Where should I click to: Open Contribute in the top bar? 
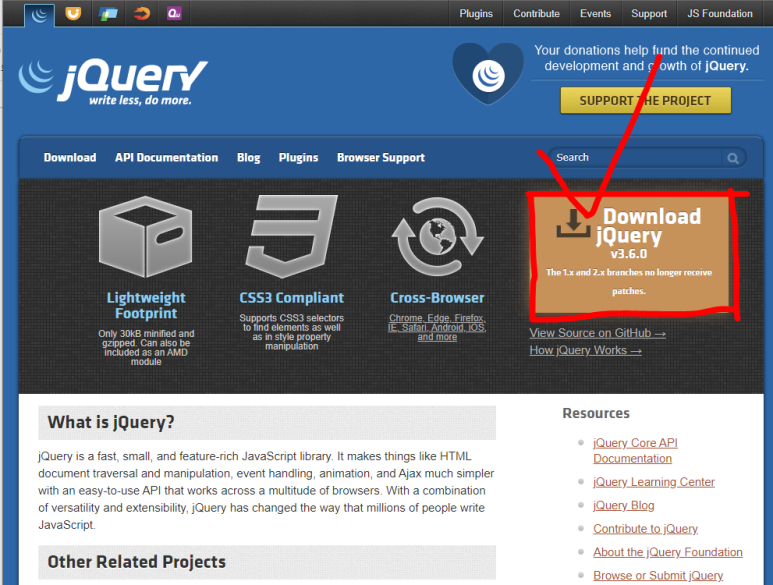[536, 13]
